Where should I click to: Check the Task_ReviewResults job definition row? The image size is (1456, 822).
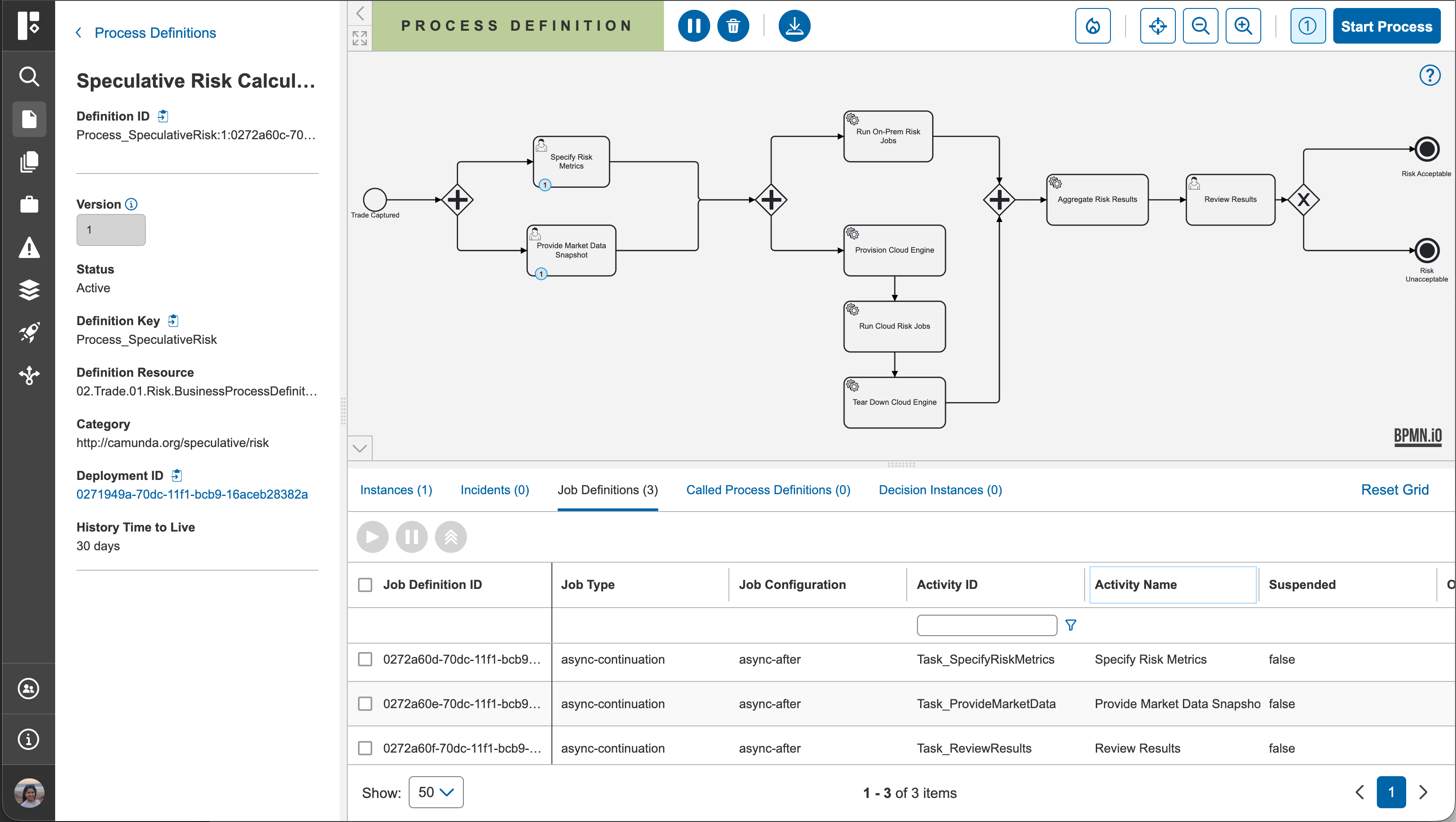point(365,748)
